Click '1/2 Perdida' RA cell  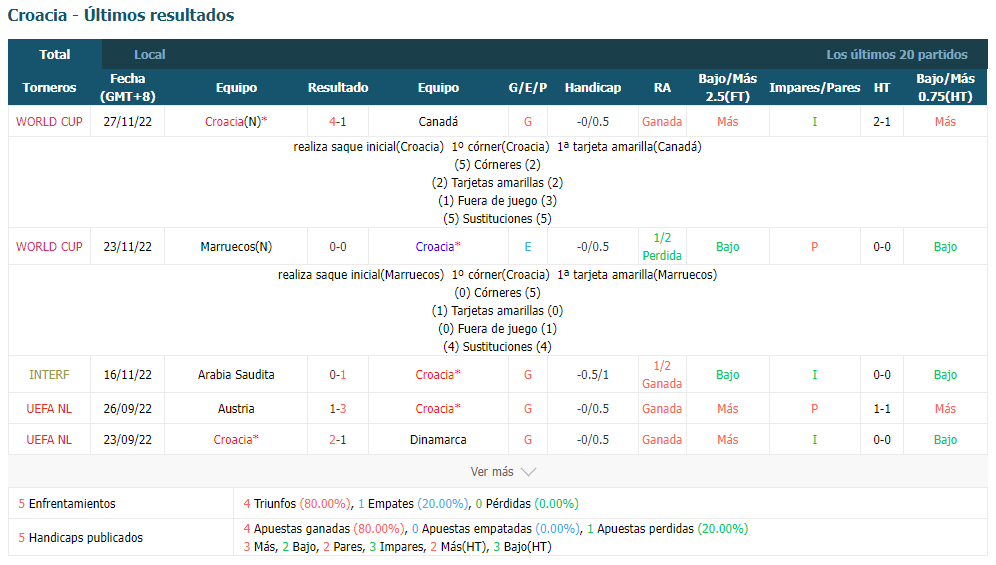click(662, 247)
